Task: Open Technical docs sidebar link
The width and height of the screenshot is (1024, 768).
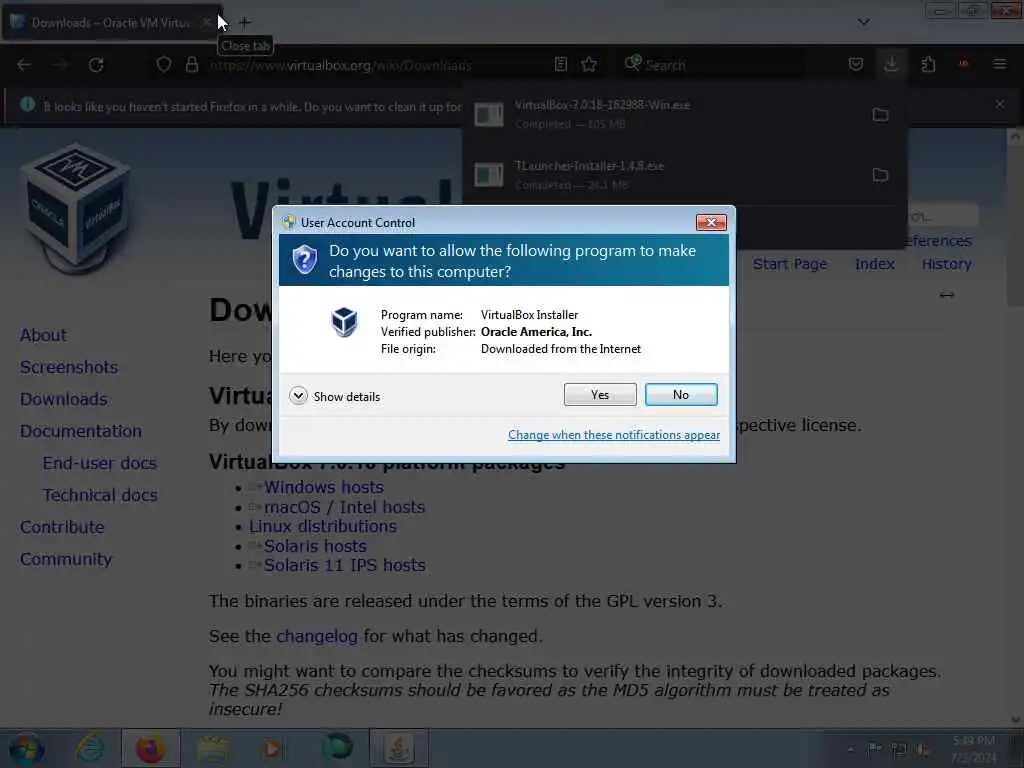Action: coord(100,495)
